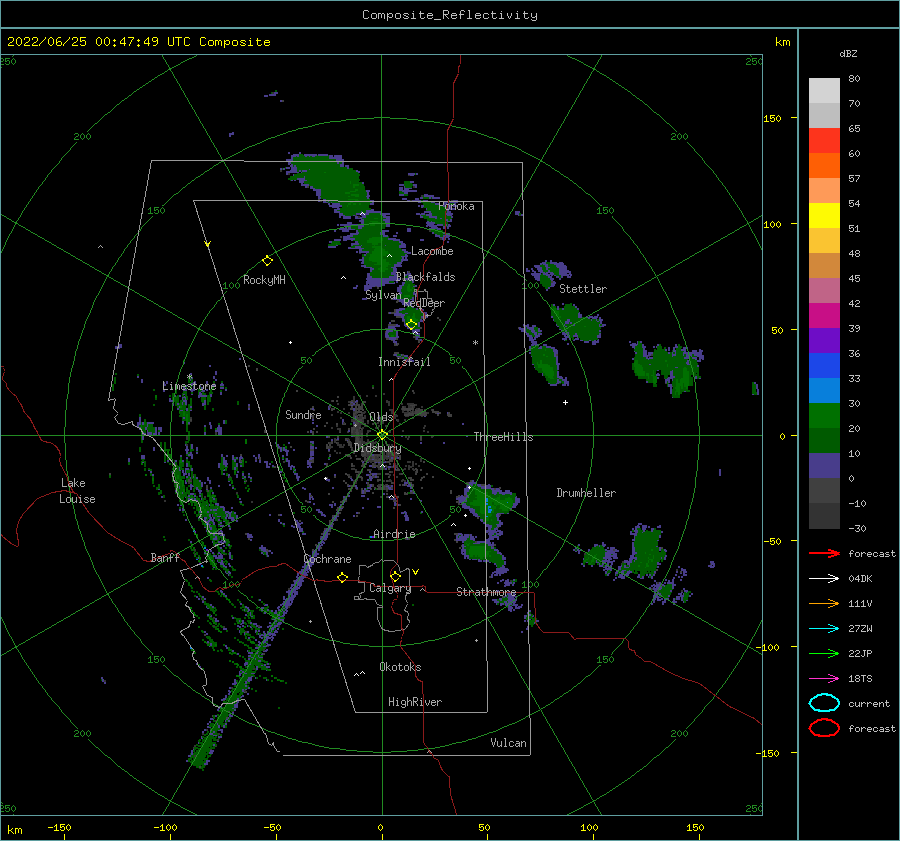Click the Lacombe town label
This screenshot has width=900, height=841.
(432, 251)
